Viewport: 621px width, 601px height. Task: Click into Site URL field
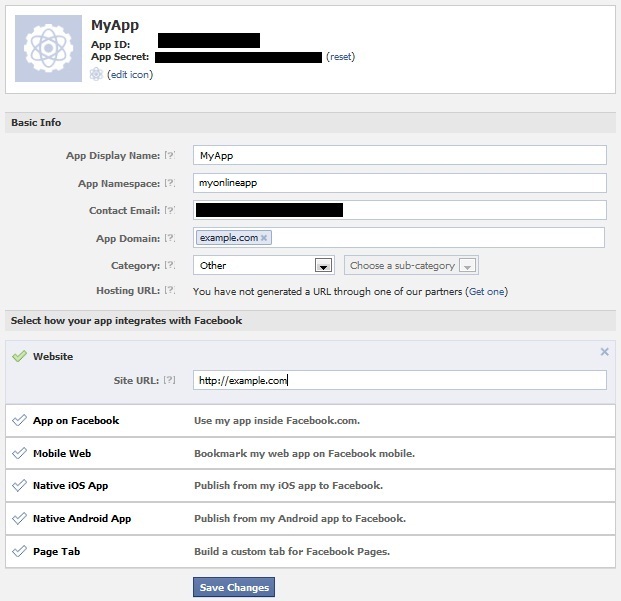coord(400,380)
